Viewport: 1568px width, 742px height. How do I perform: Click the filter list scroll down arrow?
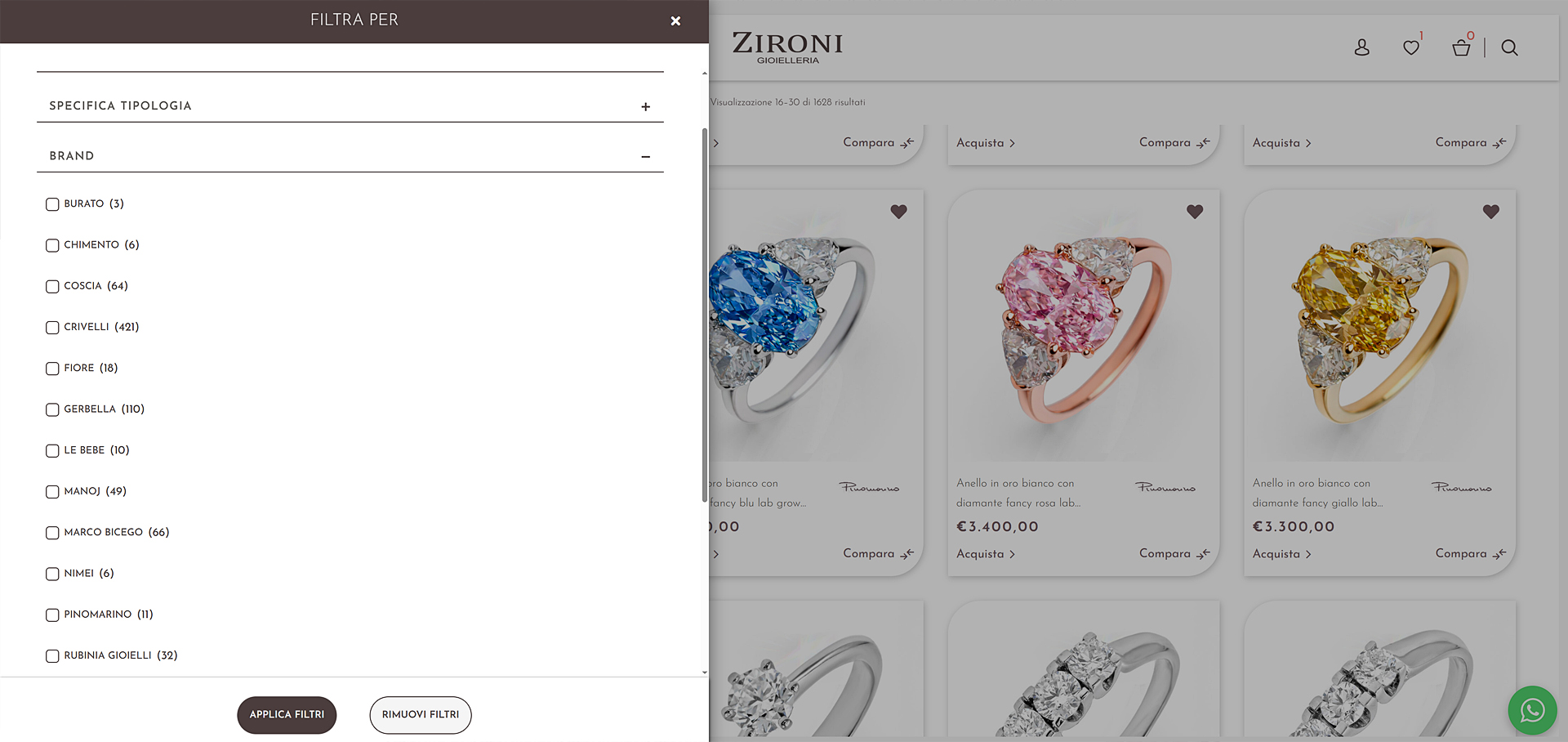click(x=705, y=672)
